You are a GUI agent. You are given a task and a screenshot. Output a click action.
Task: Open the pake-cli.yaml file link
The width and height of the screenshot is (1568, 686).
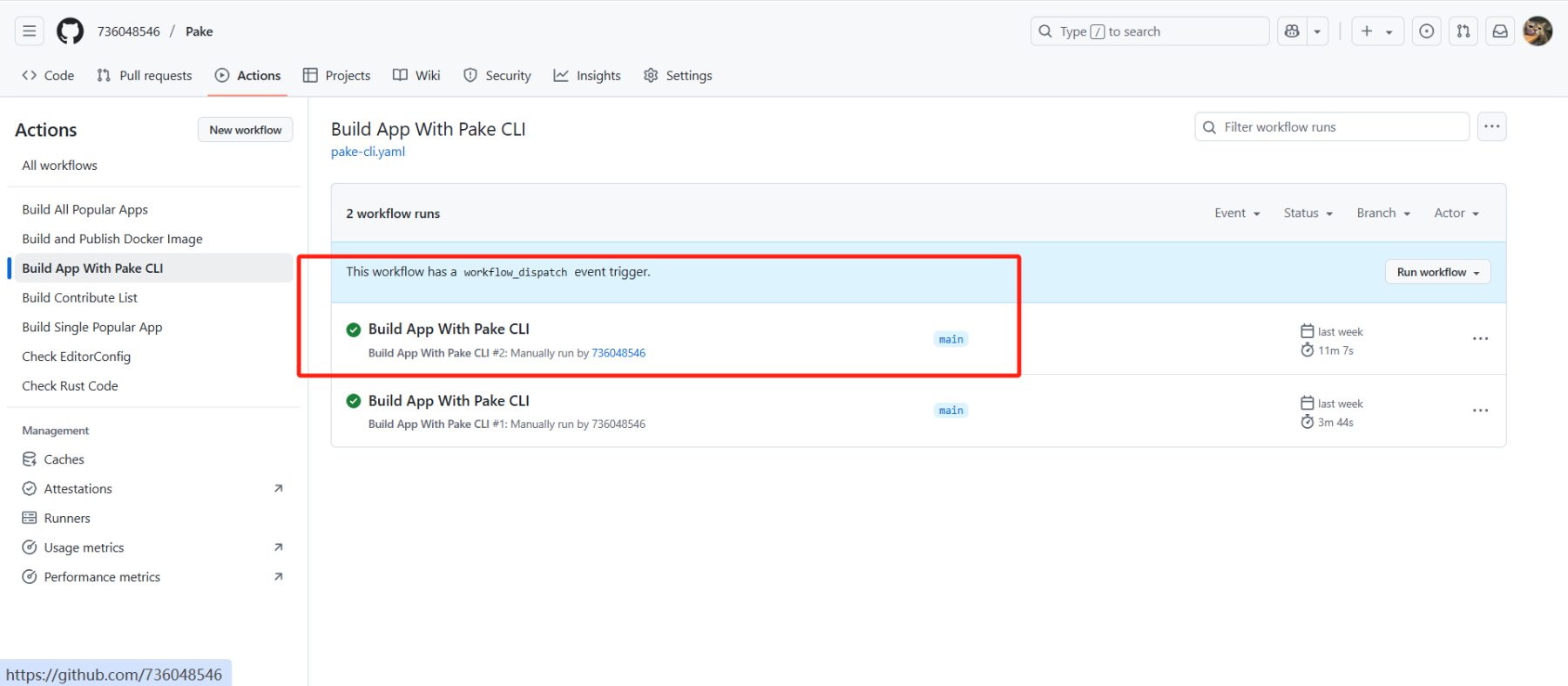coord(368,152)
